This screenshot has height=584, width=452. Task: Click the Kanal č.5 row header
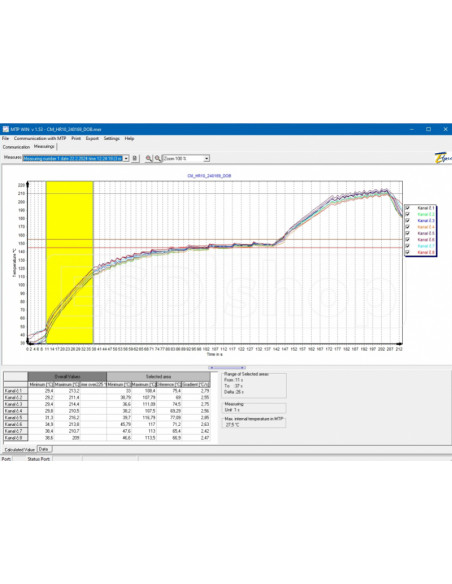point(16,418)
